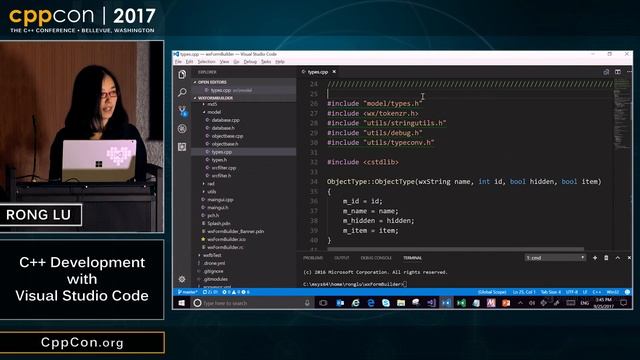Click the master branch indicator in status bar
Screen dimensions: 640x360
click(188, 292)
